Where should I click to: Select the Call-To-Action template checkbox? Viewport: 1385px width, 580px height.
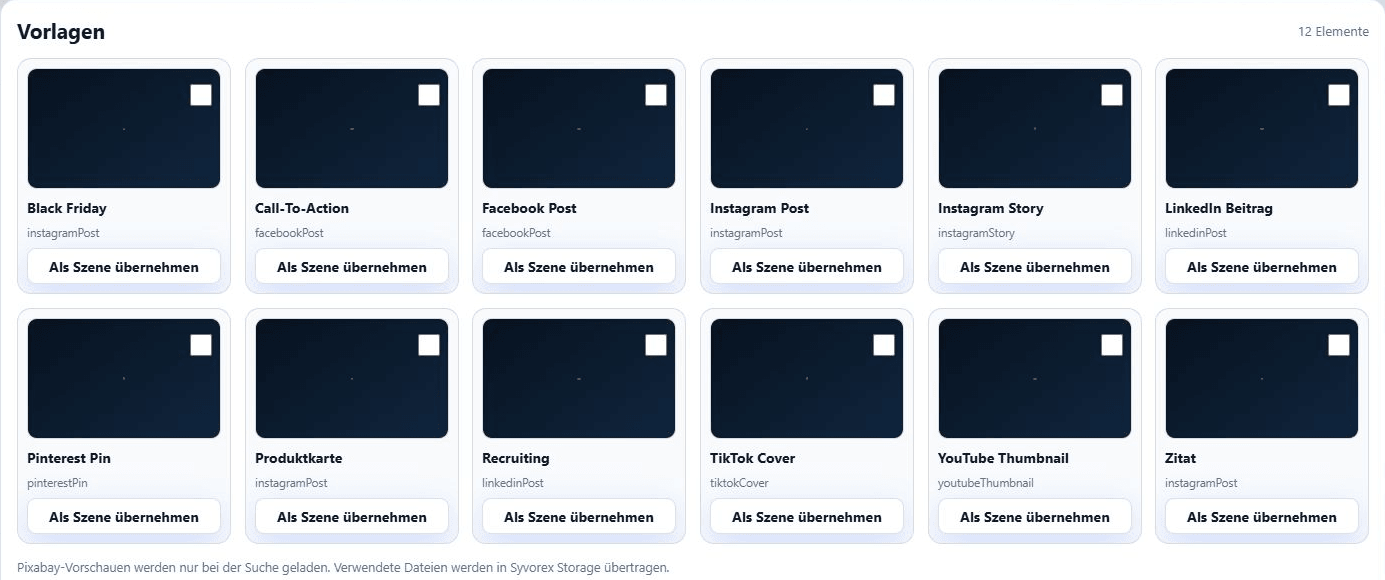click(x=429, y=95)
